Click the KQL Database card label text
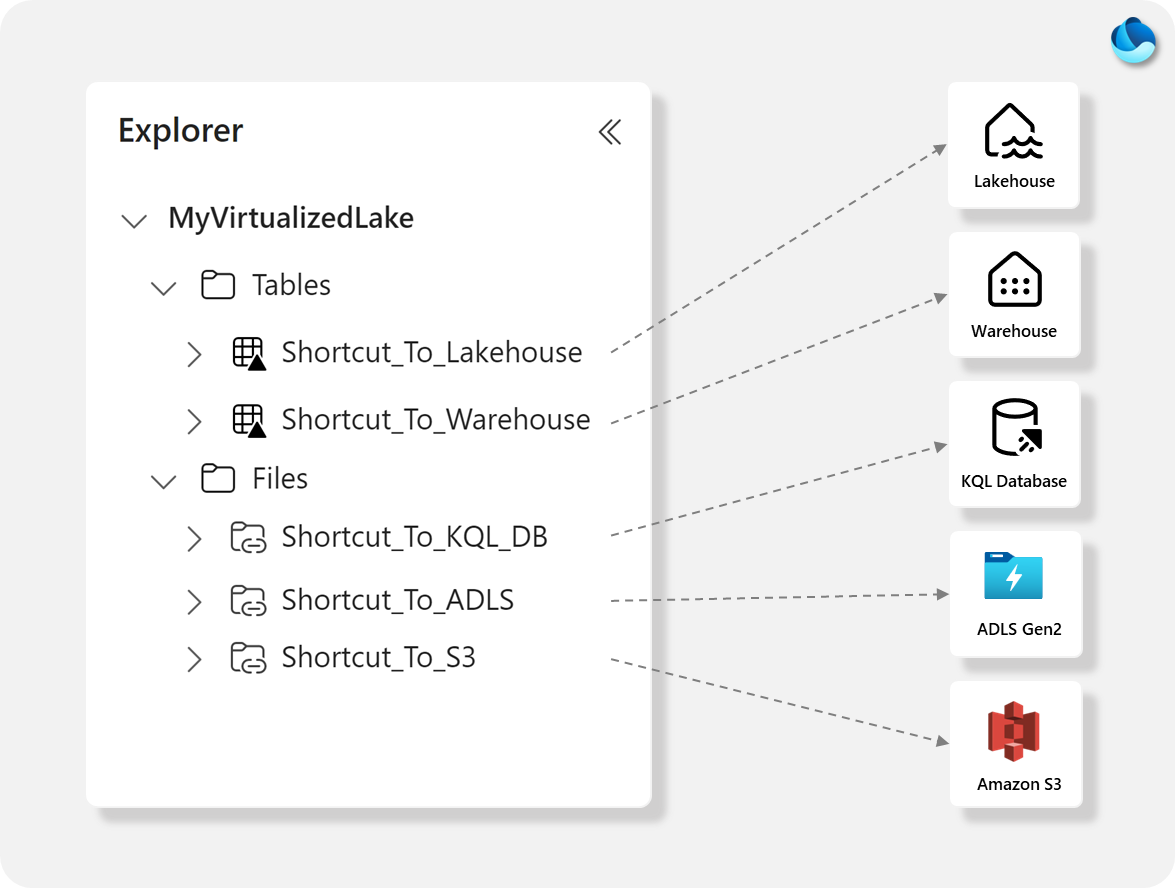Screen dimensions: 1175x888 pyautogui.click(x=1014, y=480)
